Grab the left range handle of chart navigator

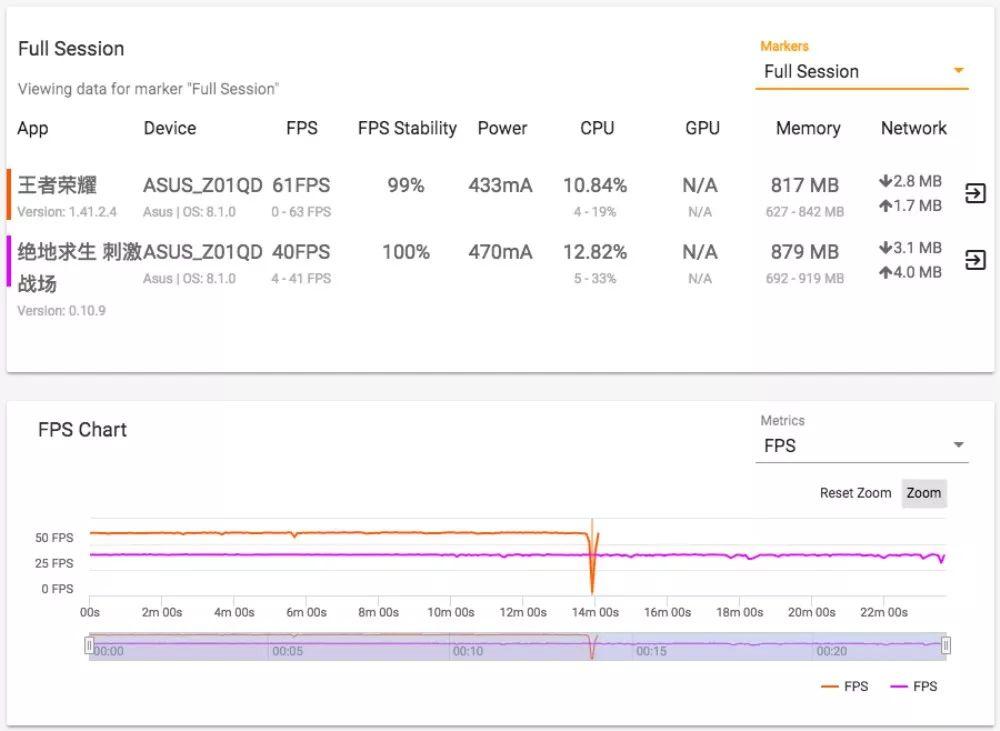89,646
